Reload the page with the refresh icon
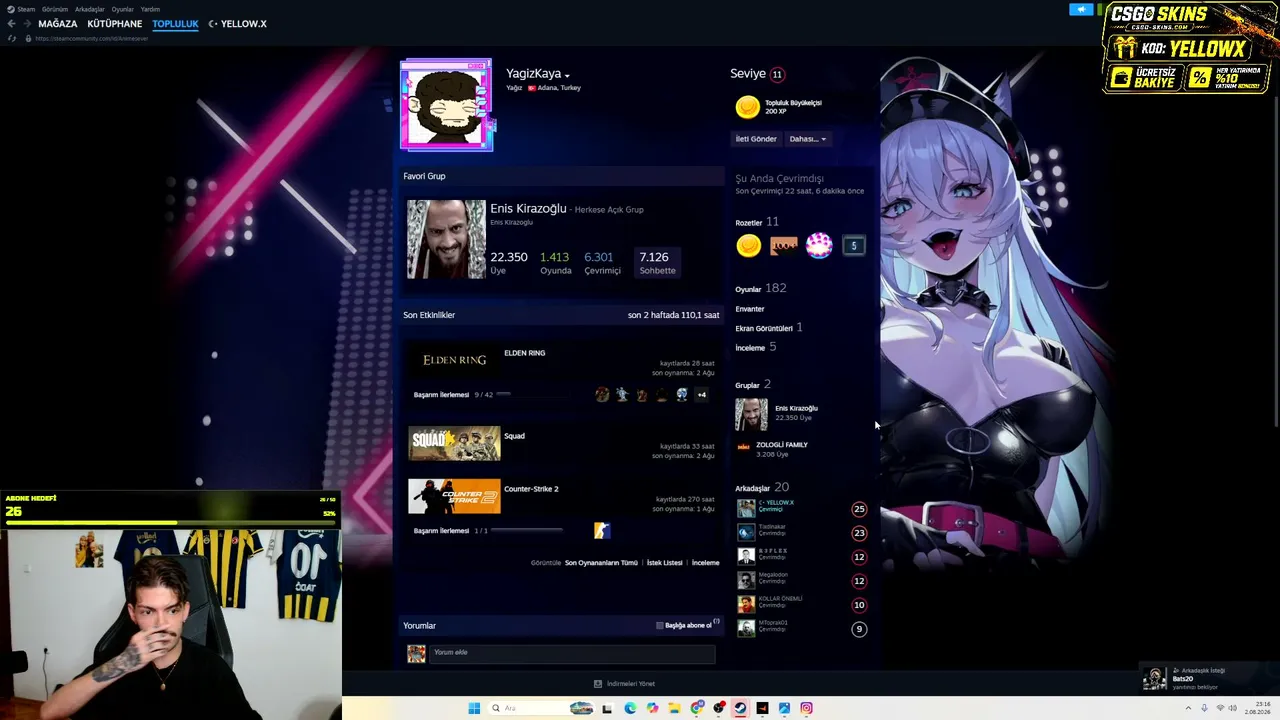This screenshot has height=720, width=1280. click(x=12, y=39)
